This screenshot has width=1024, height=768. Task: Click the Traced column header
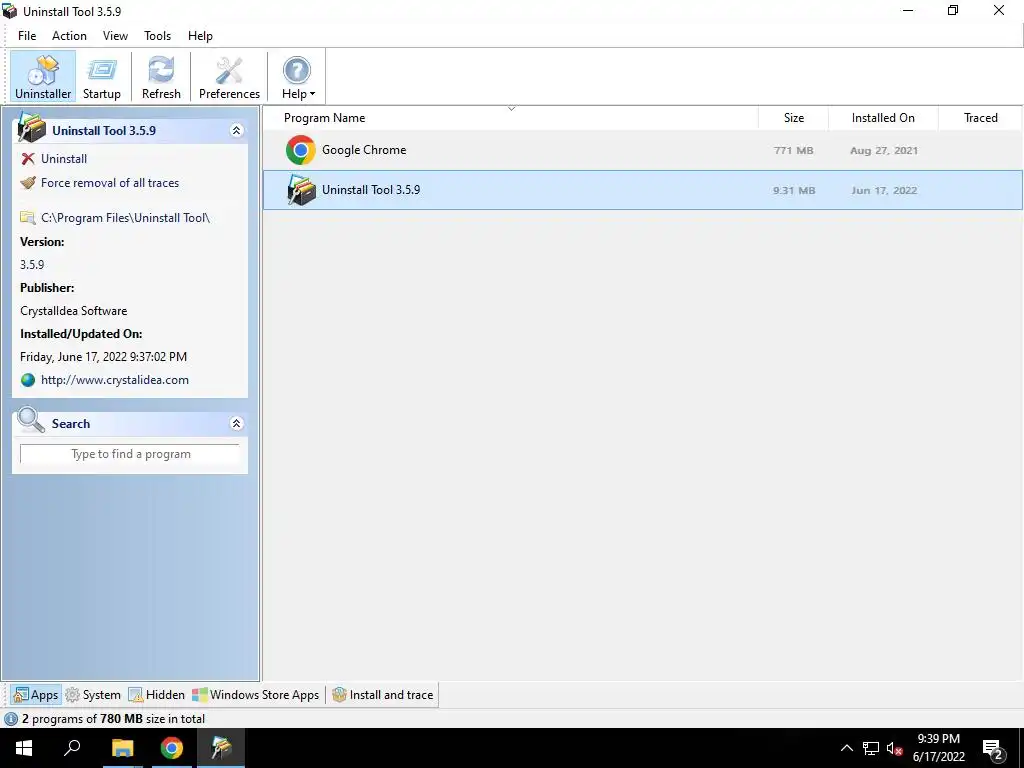pos(980,118)
